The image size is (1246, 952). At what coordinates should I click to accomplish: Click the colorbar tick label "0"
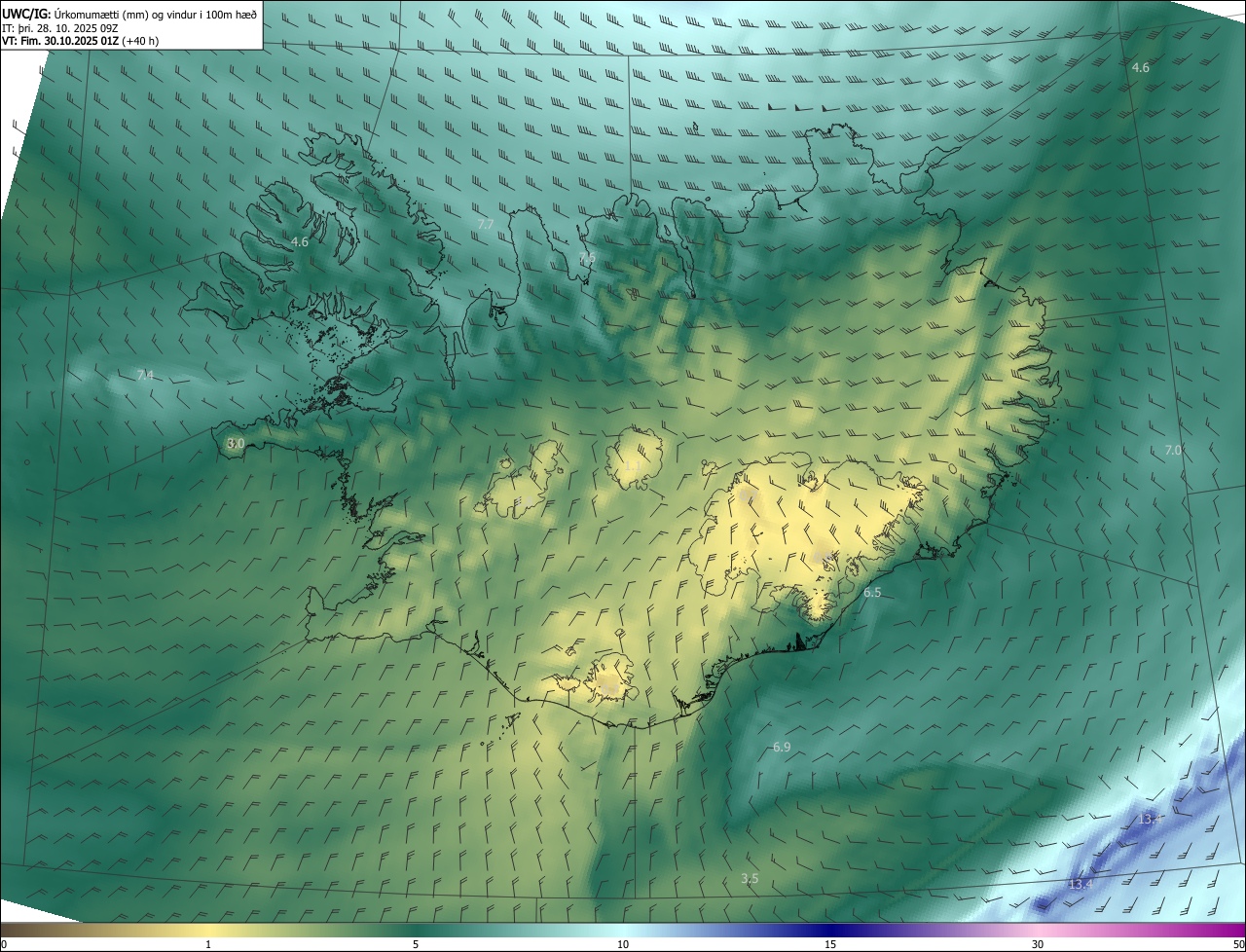click(x=4, y=945)
